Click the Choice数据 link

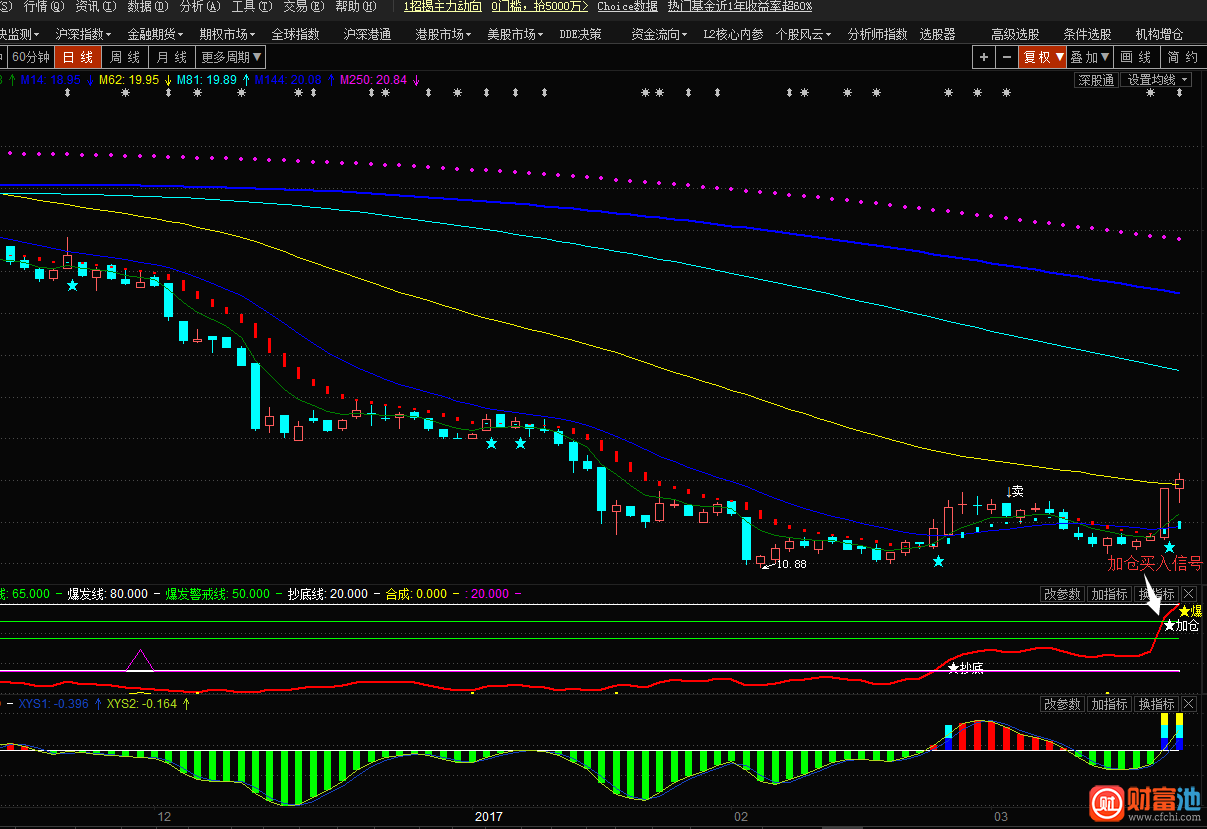click(x=627, y=7)
